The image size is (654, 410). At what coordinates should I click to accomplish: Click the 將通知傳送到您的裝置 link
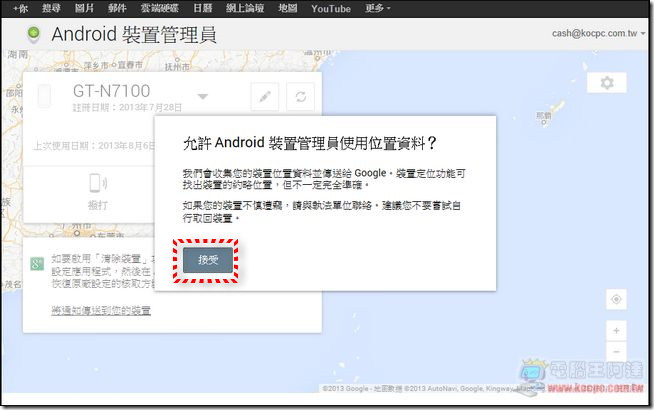[101, 311]
